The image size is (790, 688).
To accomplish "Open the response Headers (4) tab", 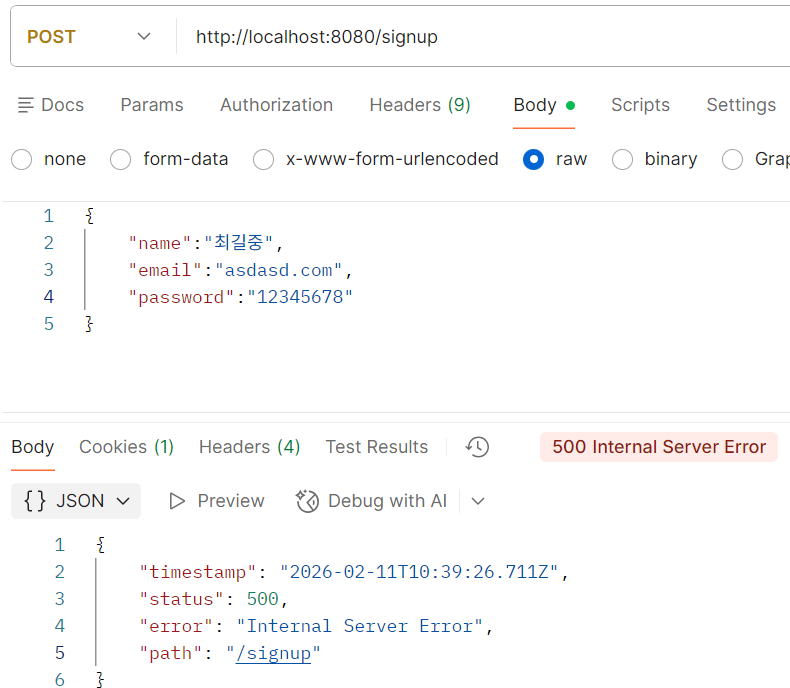I will pyautogui.click(x=249, y=447).
